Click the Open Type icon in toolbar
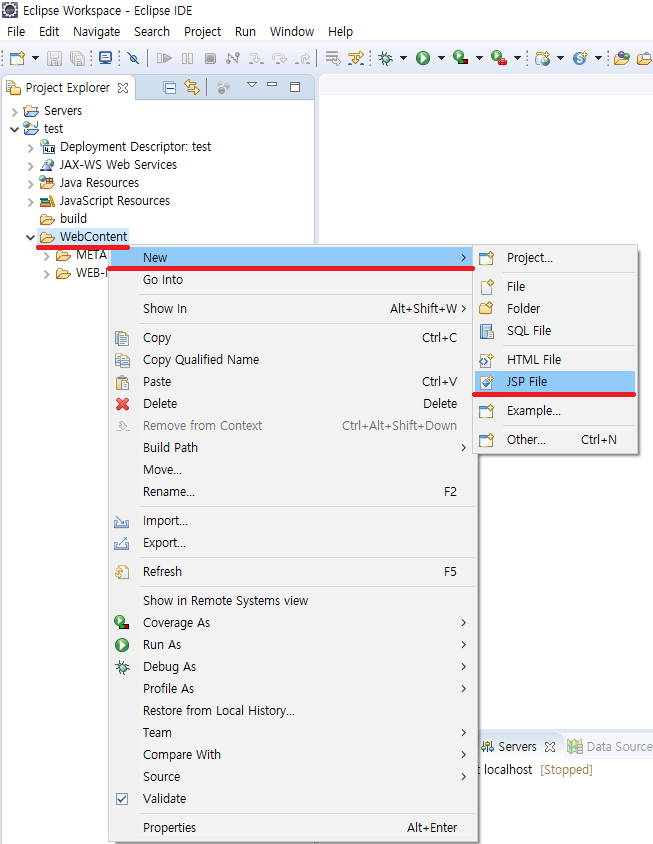 (x=622, y=58)
